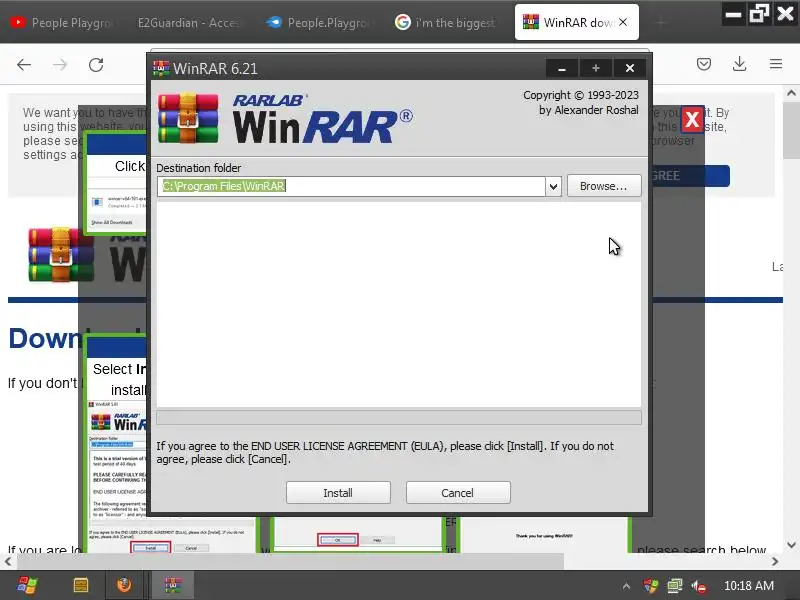This screenshot has height=600, width=800.
Task: Click the network tray icon
Action: 674,586
